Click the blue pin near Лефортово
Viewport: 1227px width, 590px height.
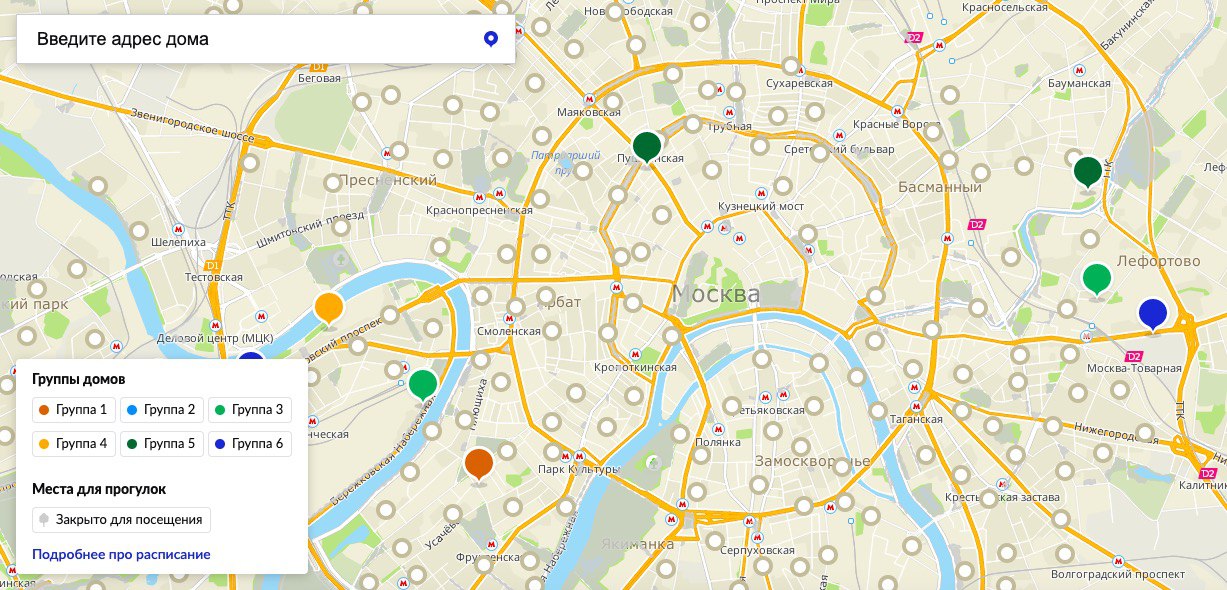[x=1153, y=314]
